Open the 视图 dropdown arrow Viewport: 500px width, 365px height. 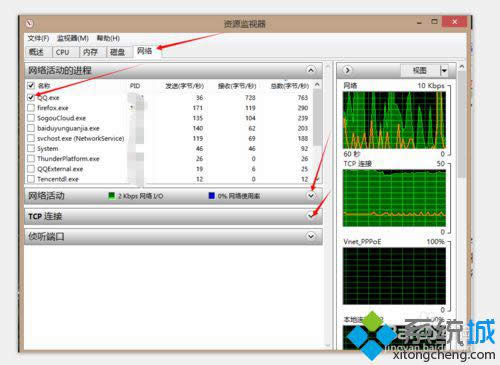click(x=444, y=70)
